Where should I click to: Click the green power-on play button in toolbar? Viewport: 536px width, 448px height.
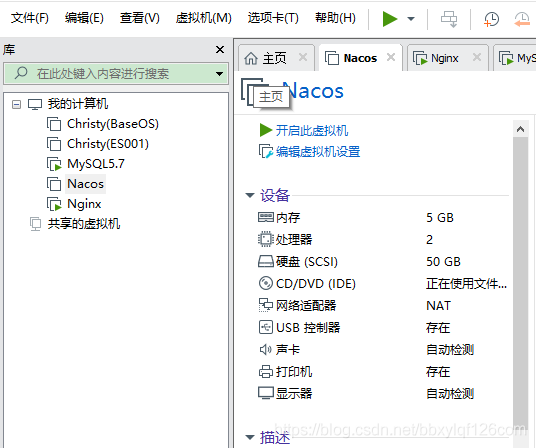(x=390, y=19)
